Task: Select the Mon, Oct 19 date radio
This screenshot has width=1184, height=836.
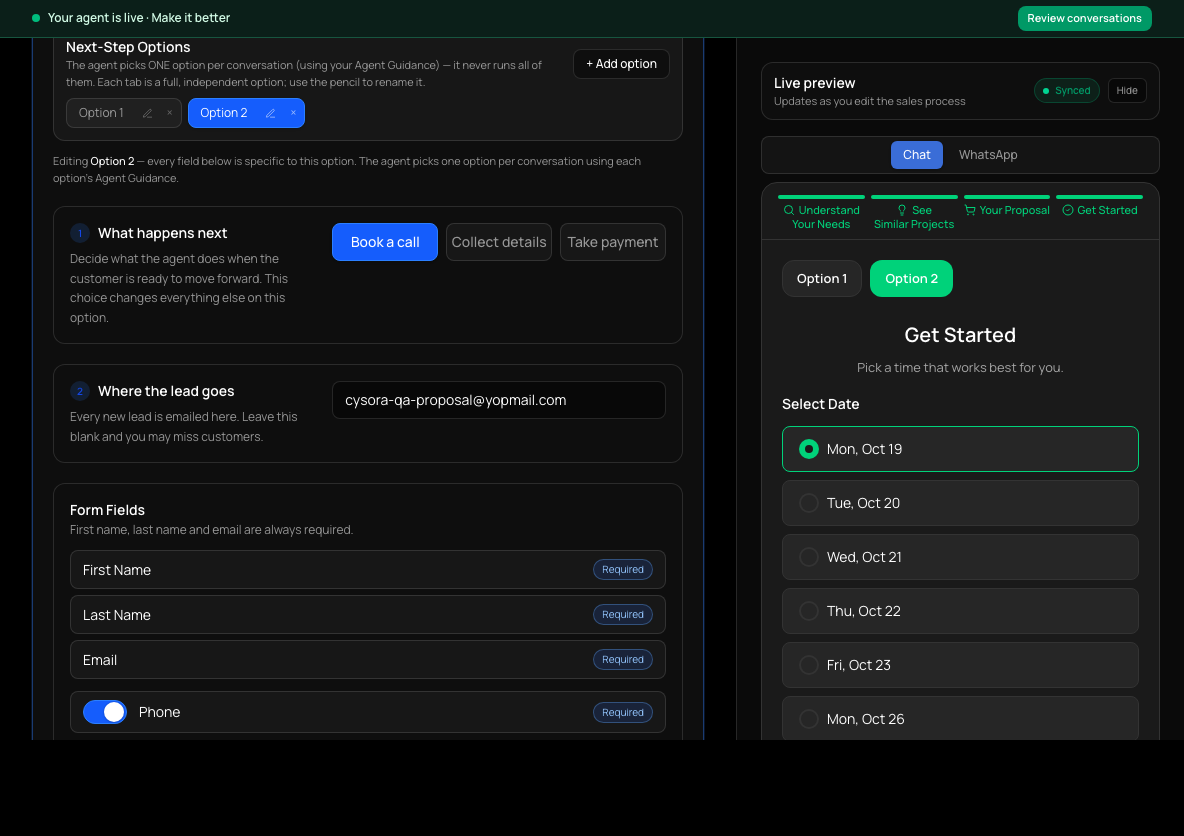Action: [809, 449]
